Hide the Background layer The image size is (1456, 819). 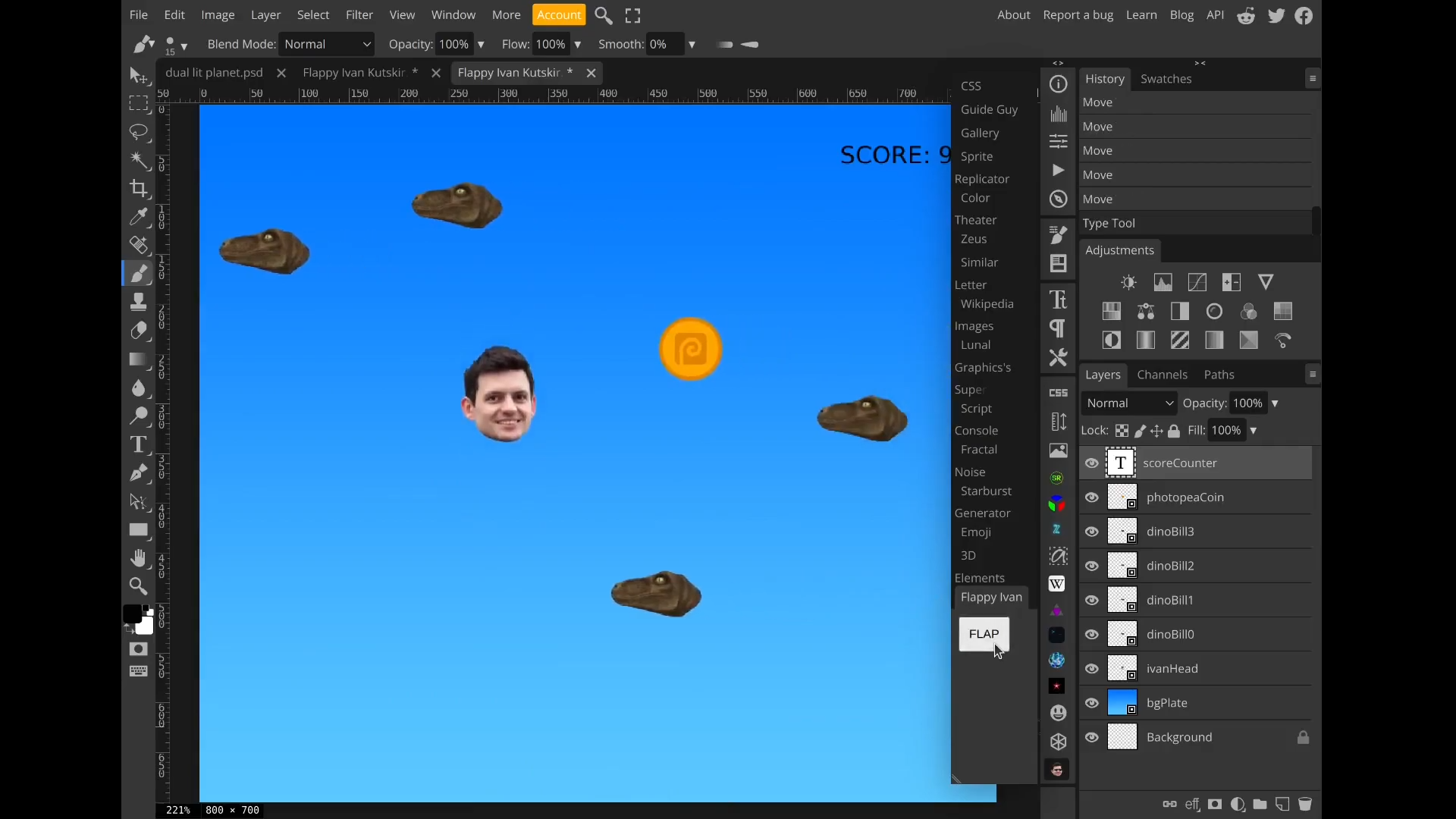click(1092, 737)
